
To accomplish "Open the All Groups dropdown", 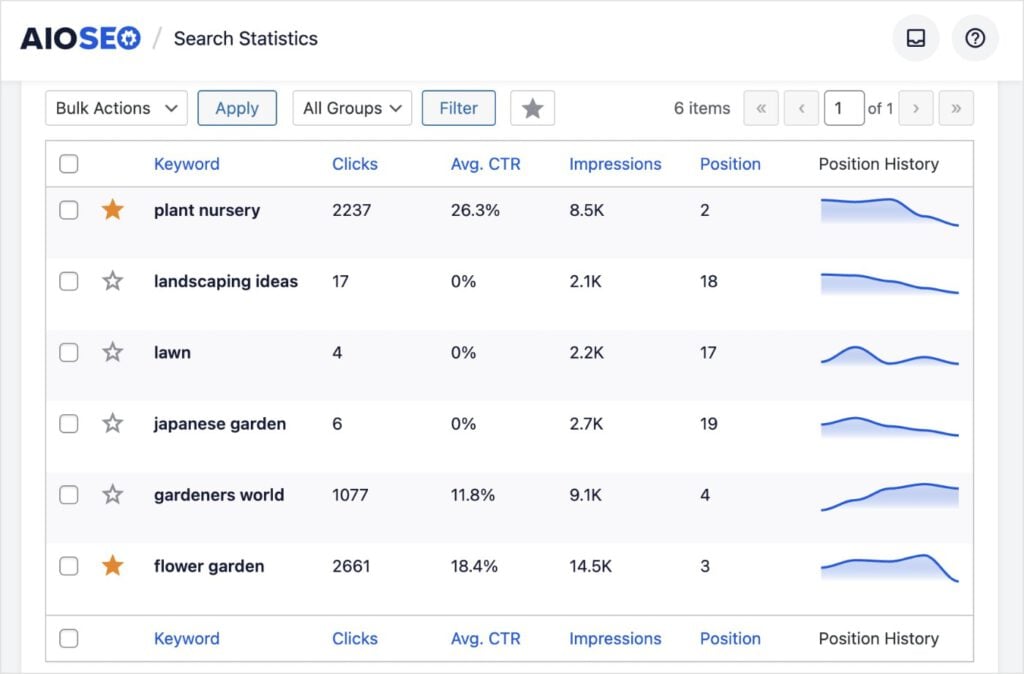I will pyautogui.click(x=351, y=108).
